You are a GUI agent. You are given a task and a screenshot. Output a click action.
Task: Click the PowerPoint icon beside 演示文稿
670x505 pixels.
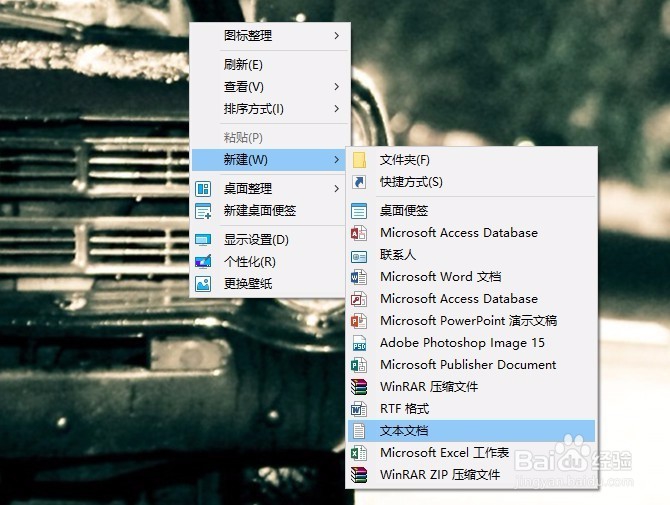click(359, 321)
